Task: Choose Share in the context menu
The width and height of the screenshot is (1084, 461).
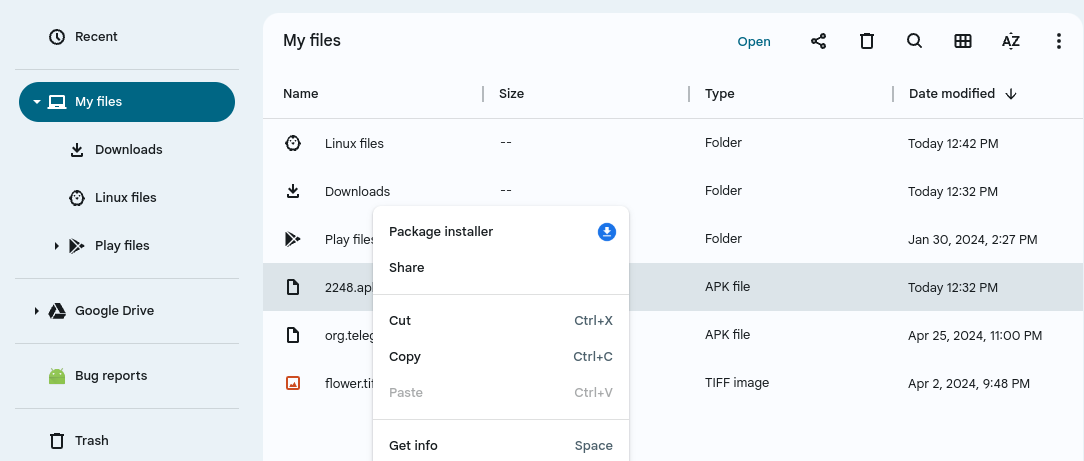Action: point(501,267)
